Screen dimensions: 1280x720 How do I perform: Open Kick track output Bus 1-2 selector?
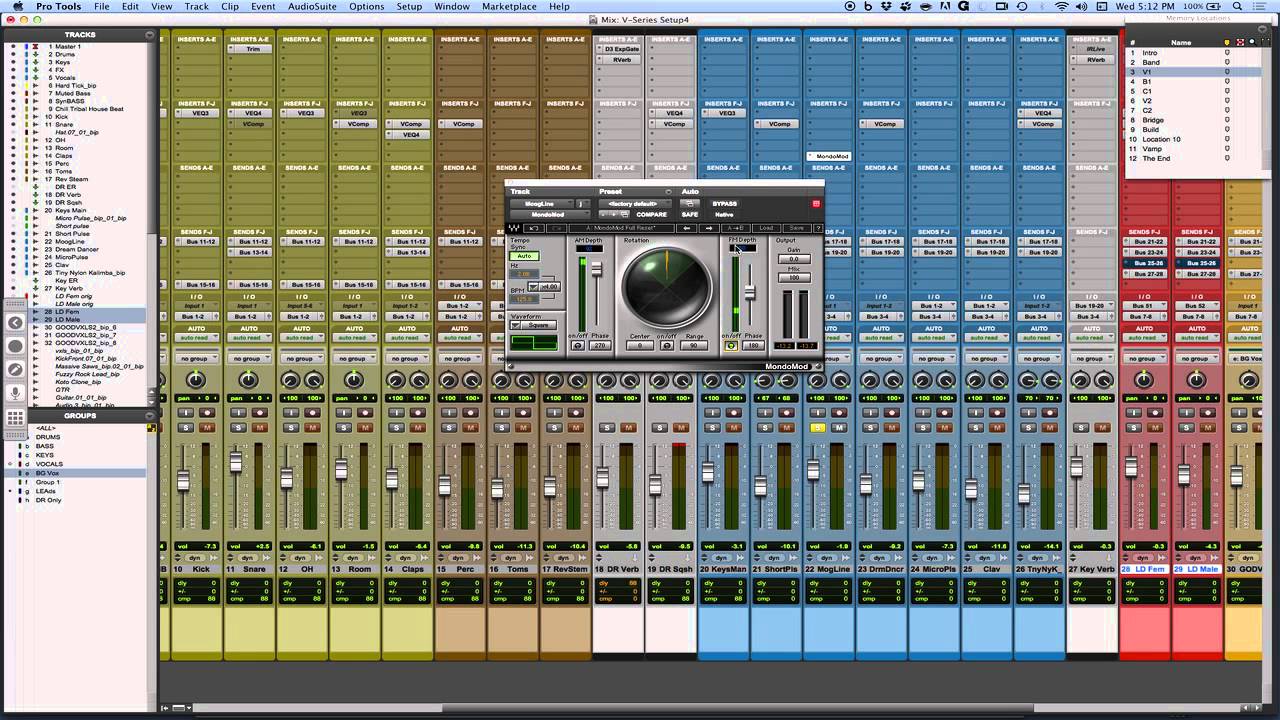tap(196, 317)
